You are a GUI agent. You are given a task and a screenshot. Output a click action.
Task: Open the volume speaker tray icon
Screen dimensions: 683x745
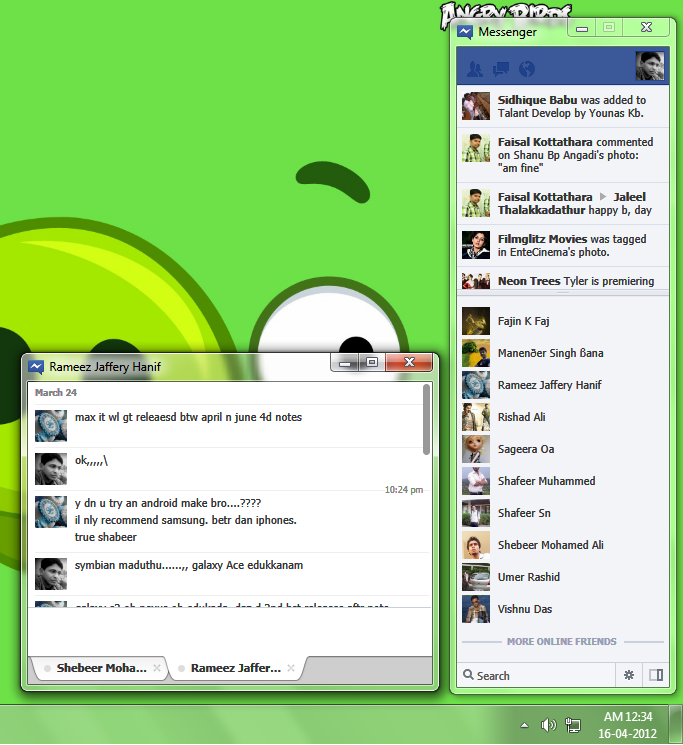[549, 725]
